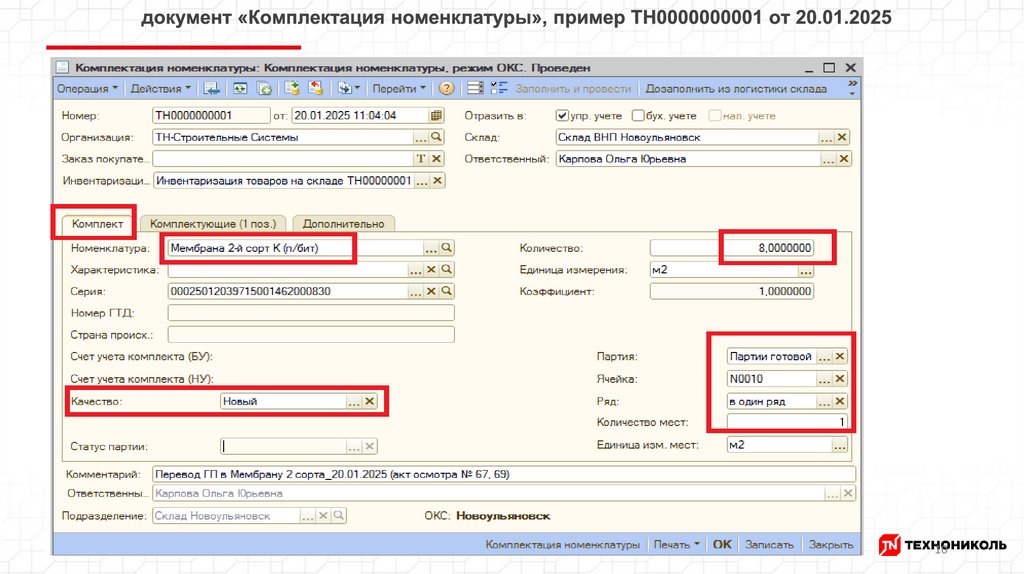Click Заполнить и провести

(573, 88)
